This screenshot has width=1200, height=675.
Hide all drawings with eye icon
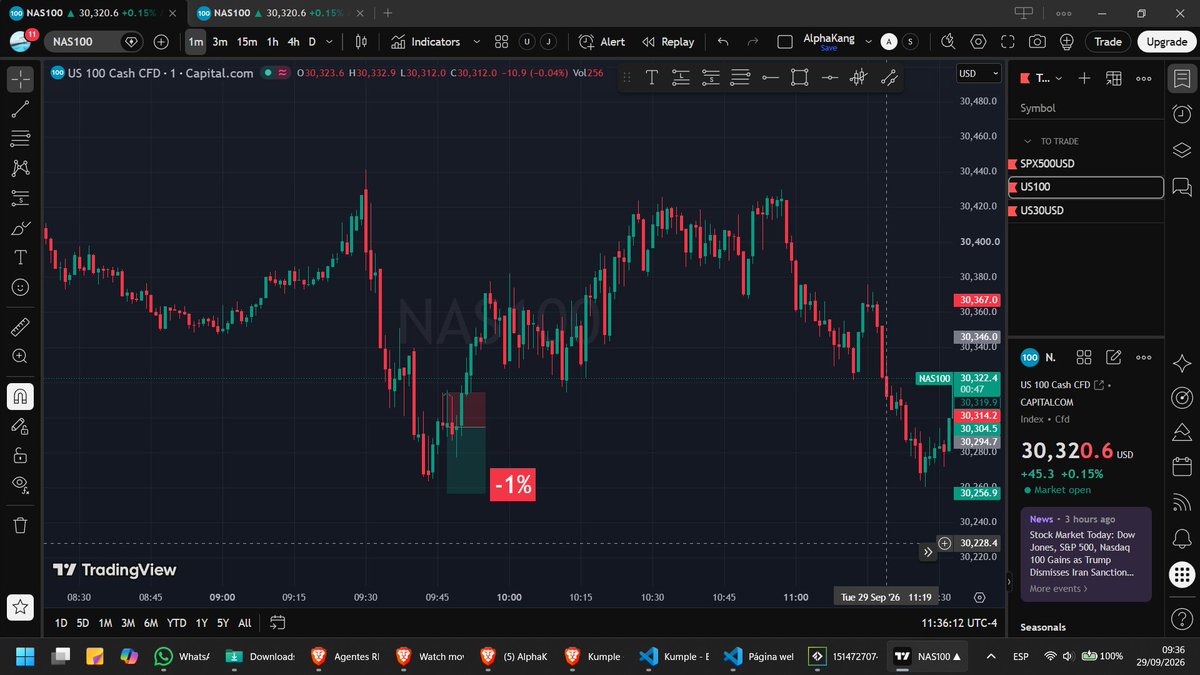pyautogui.click(x=20, y=485)
